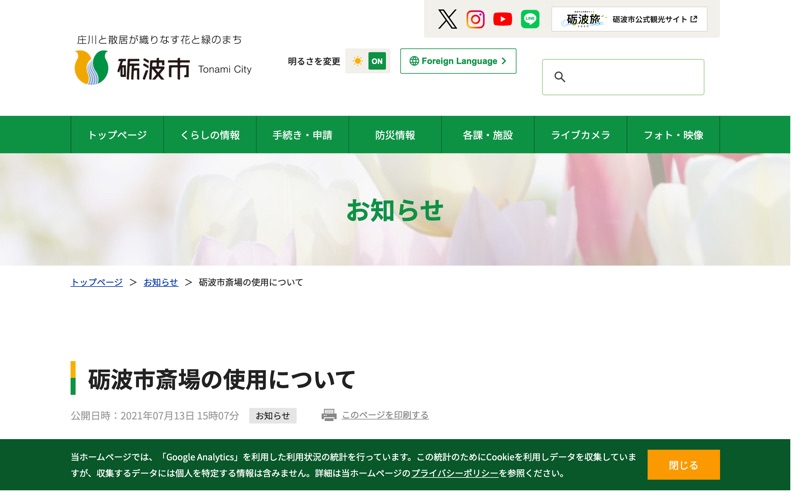
Task: Click the 砺波市 Tonami City title text
Action: click(x=184, y=69)
